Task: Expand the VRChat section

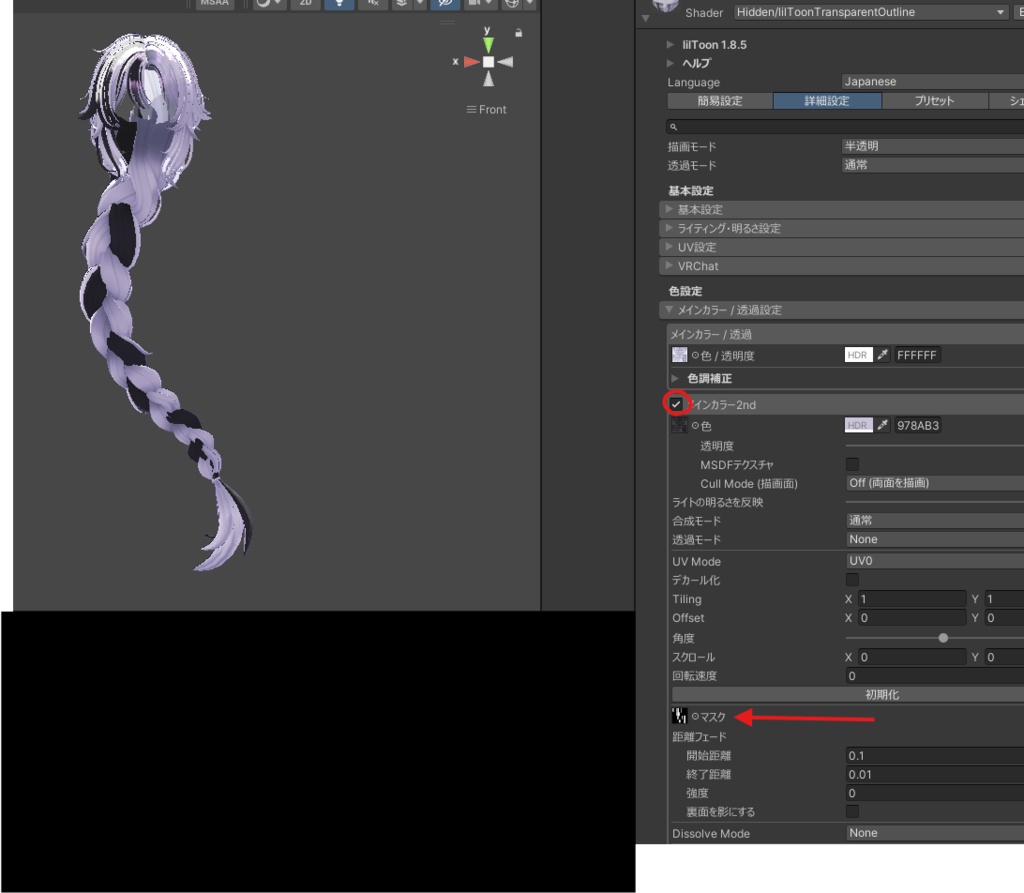Action: 842,267
